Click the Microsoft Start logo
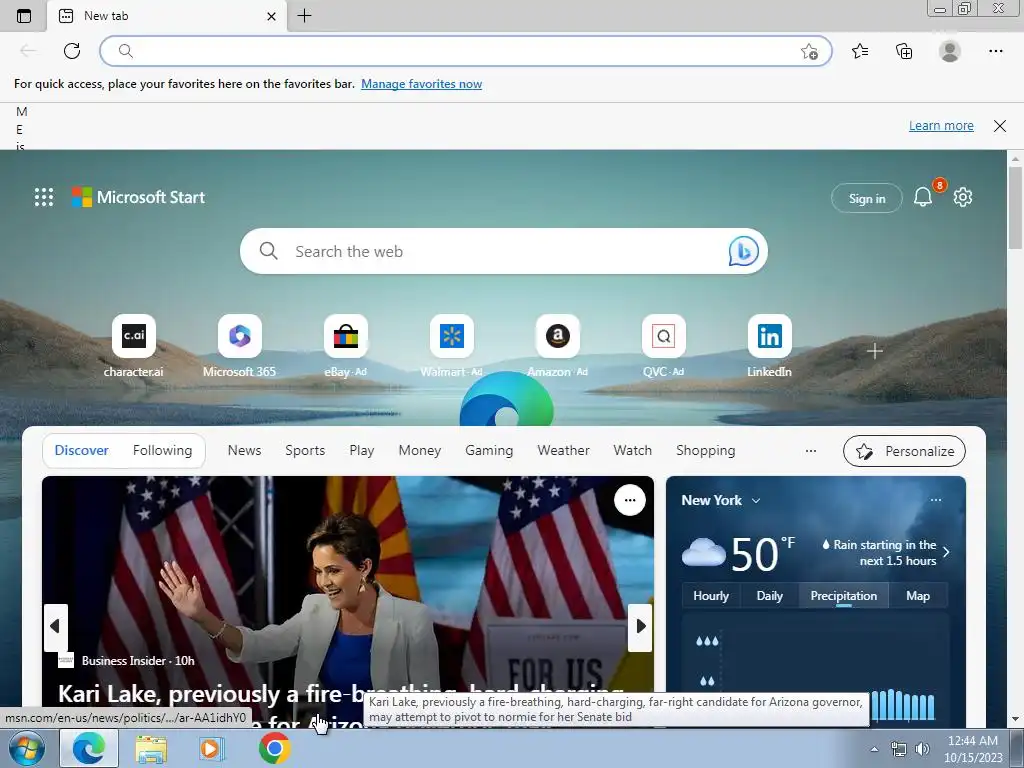 pyautogui.click(x=138, y=197)
